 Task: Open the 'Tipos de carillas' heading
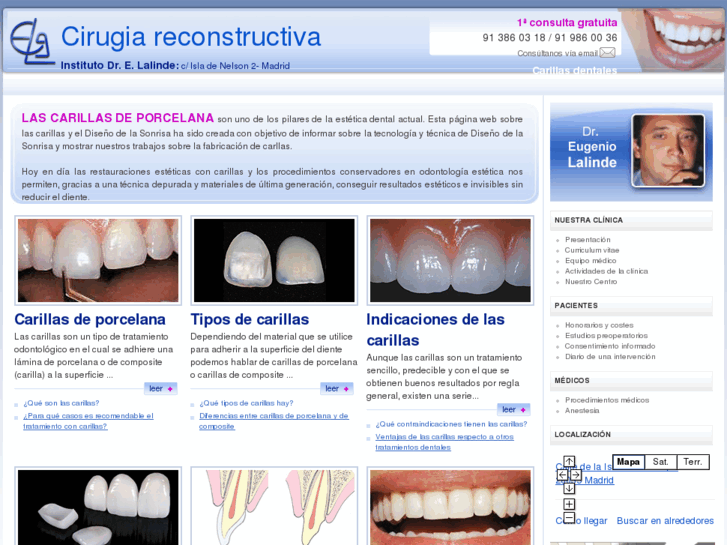[x=249, y=319]
